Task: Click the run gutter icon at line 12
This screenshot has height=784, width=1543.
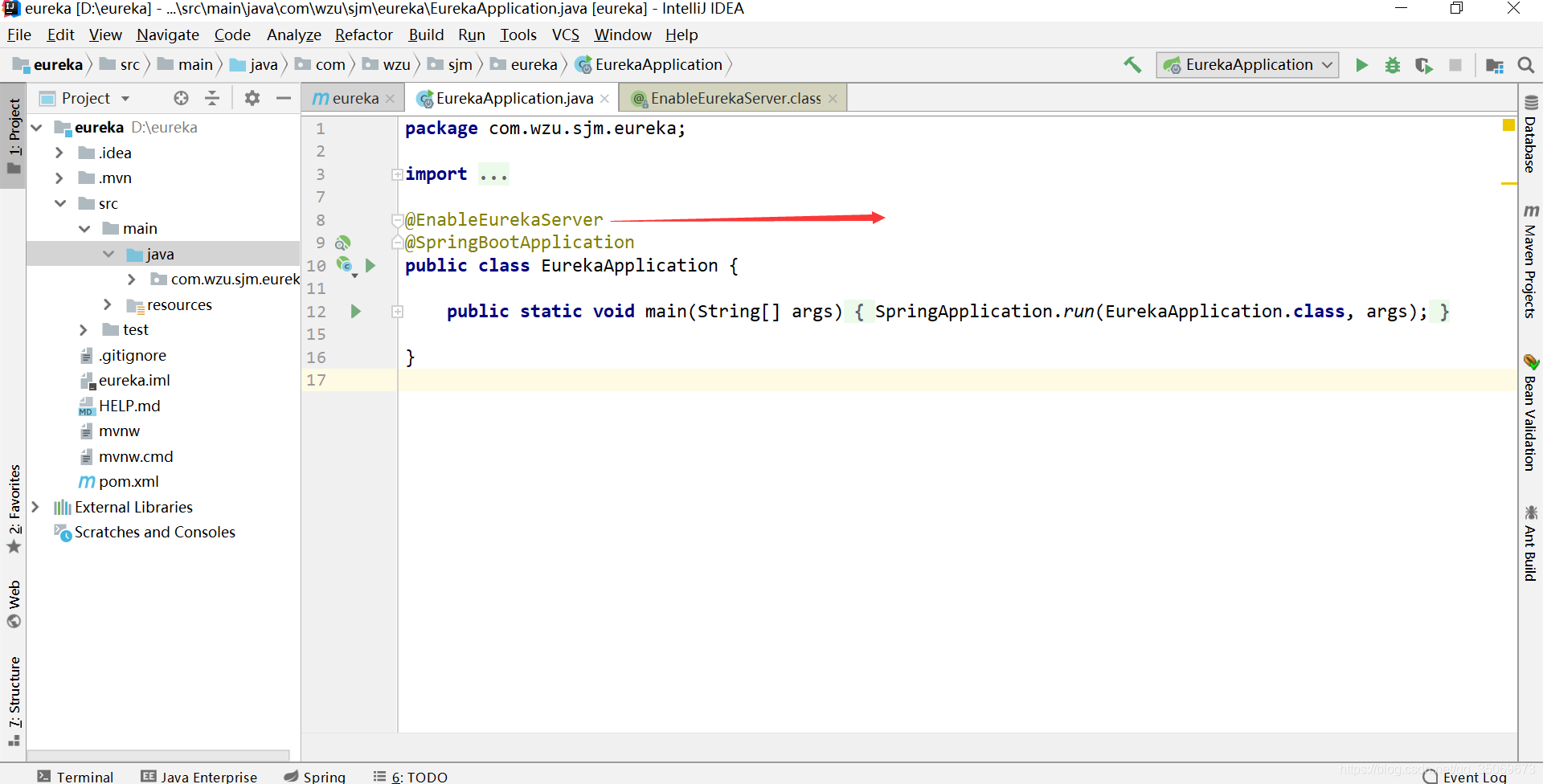Action: tap(355, 311)
